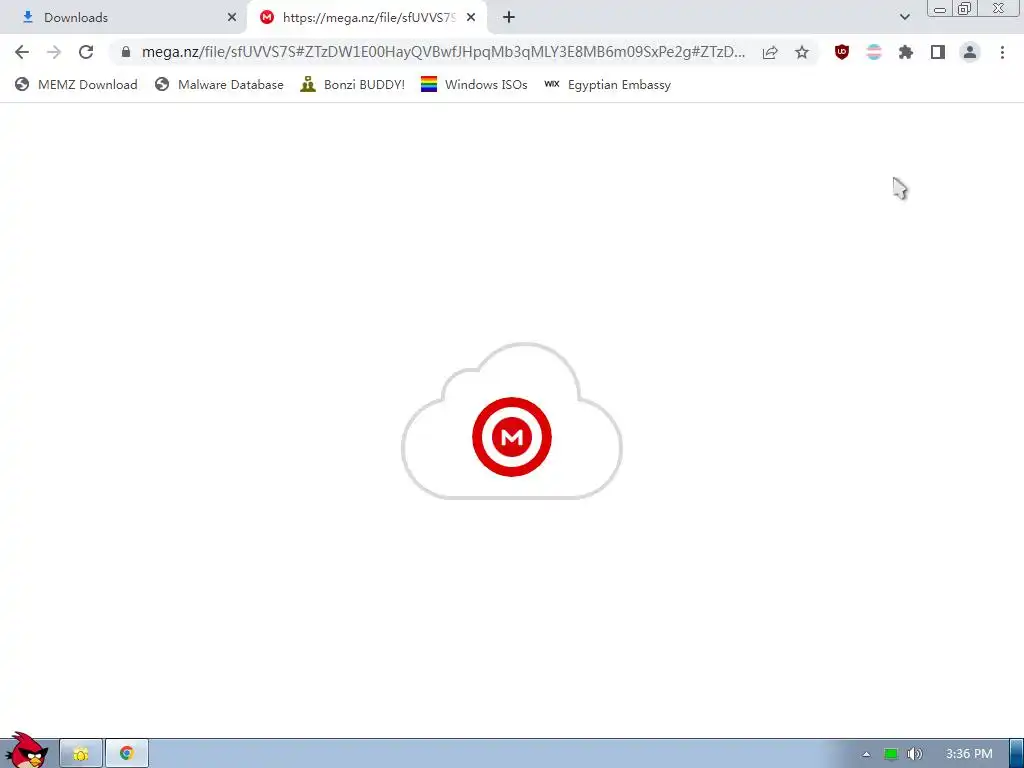1024x768 pixels.
Task: Open the MEMZ Download bookmark
Action: [x=76, y=85]
